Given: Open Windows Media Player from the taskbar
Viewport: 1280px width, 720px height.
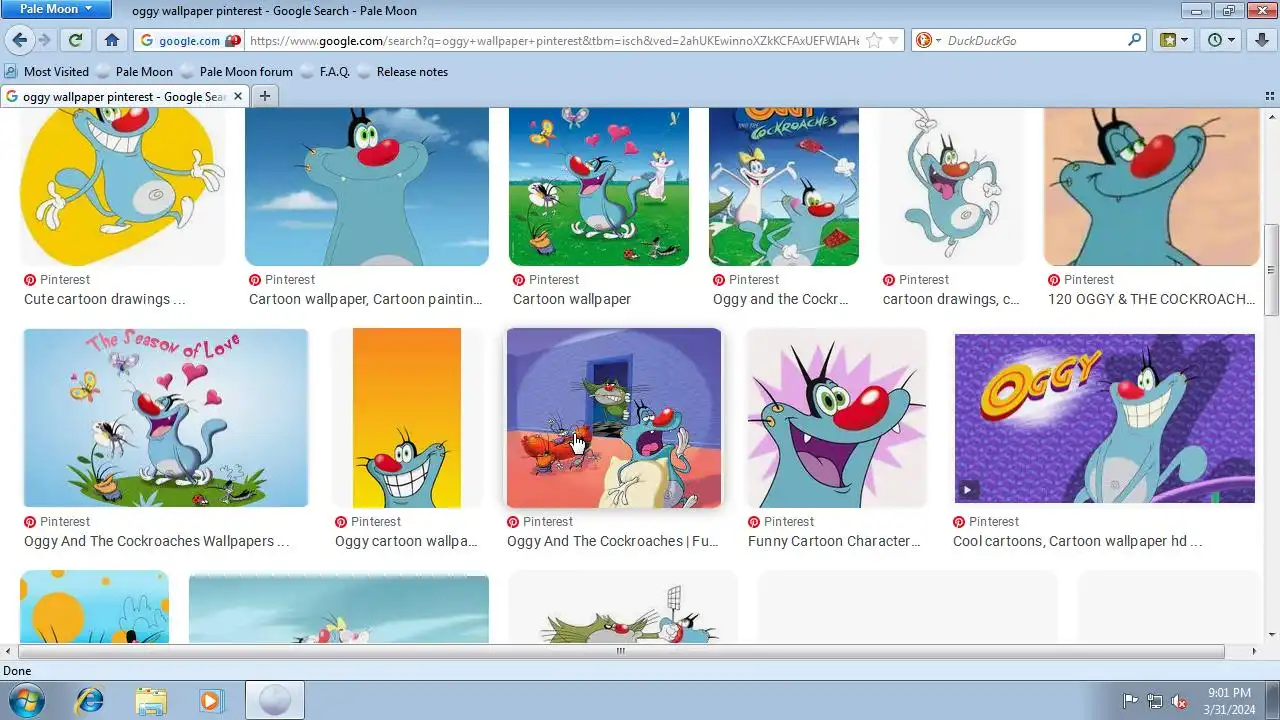Looking at the screenshot, I should [211, 700].
